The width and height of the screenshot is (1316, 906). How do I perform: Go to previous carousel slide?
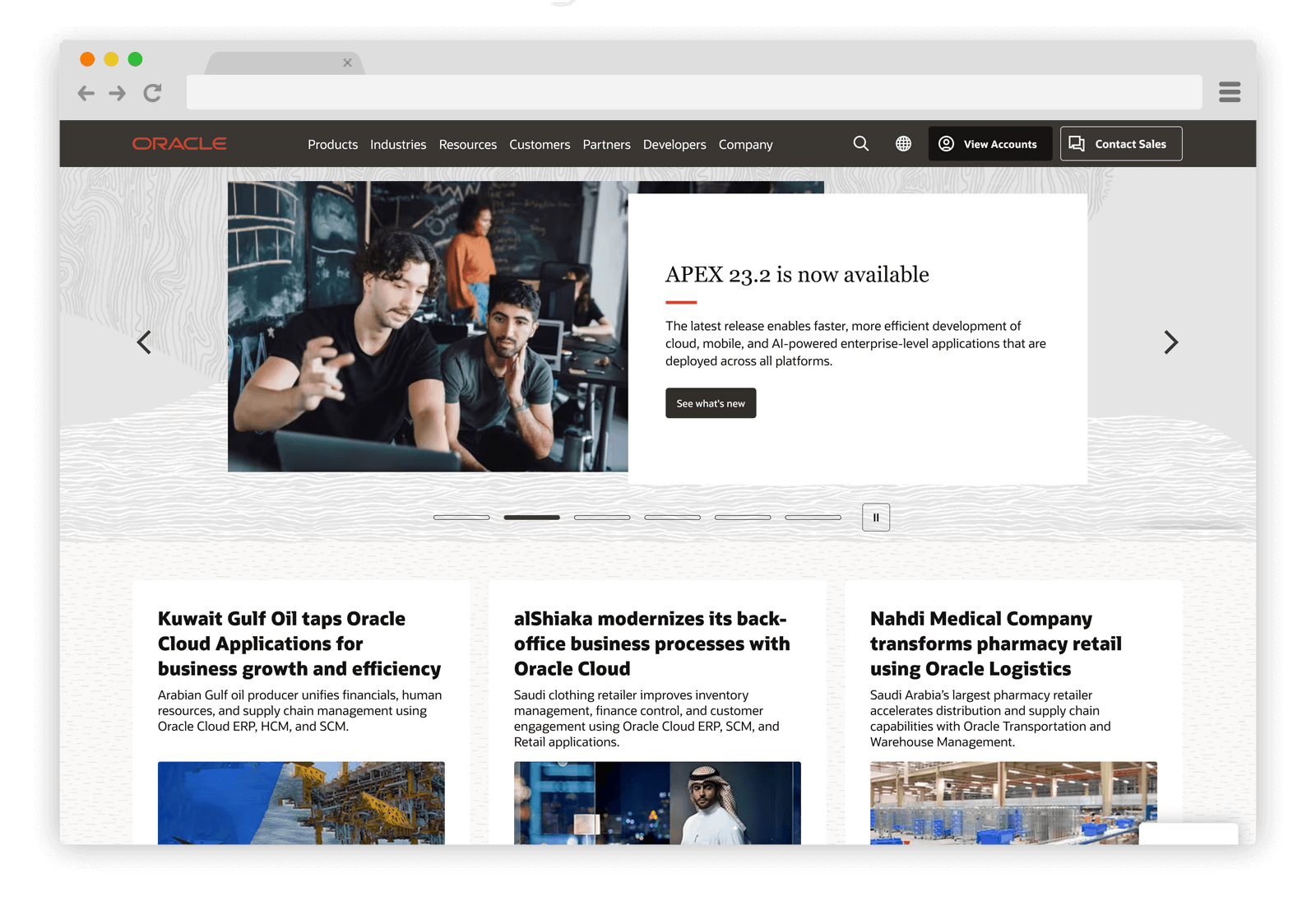click(144, 342)
